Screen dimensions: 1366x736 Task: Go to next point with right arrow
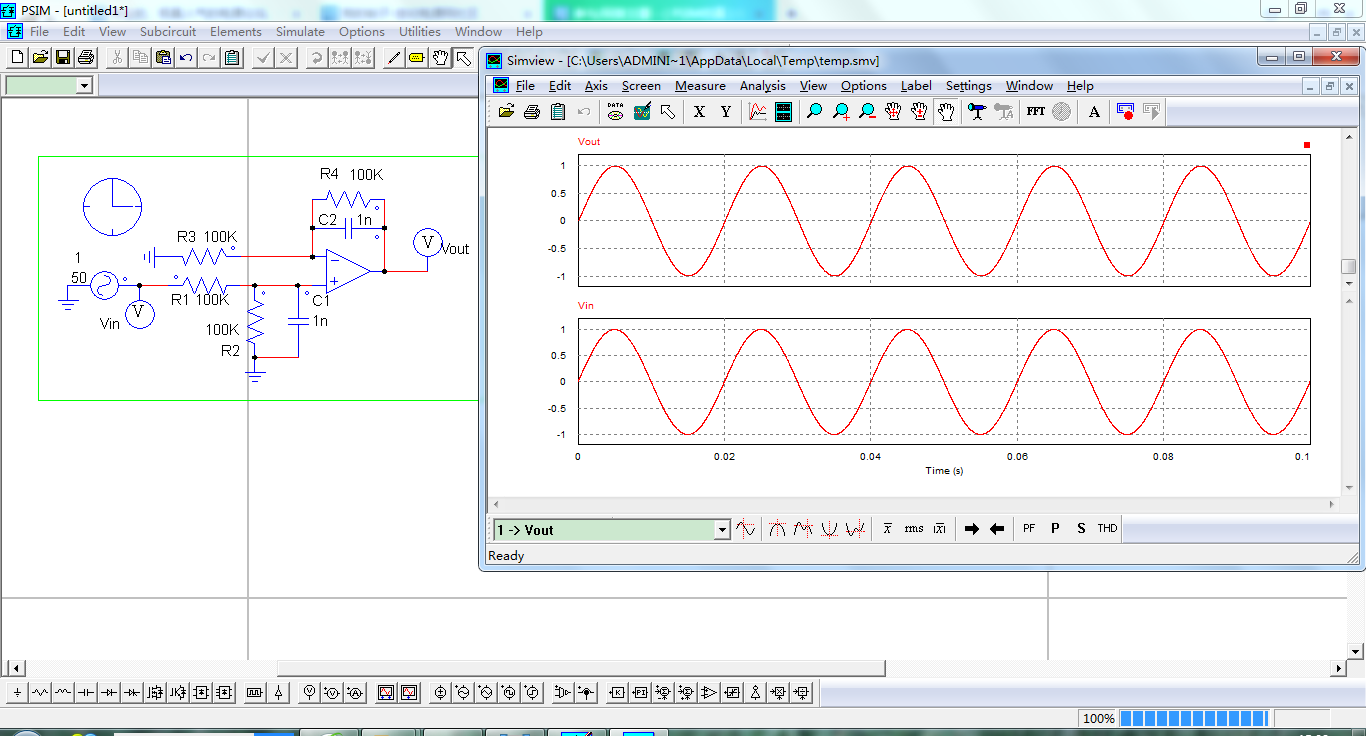pyautogui.click(x=971, y=529)
